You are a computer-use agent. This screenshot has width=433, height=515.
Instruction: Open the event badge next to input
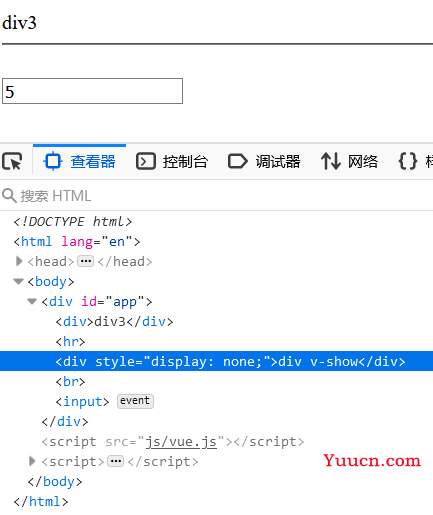tap(135, 401)
